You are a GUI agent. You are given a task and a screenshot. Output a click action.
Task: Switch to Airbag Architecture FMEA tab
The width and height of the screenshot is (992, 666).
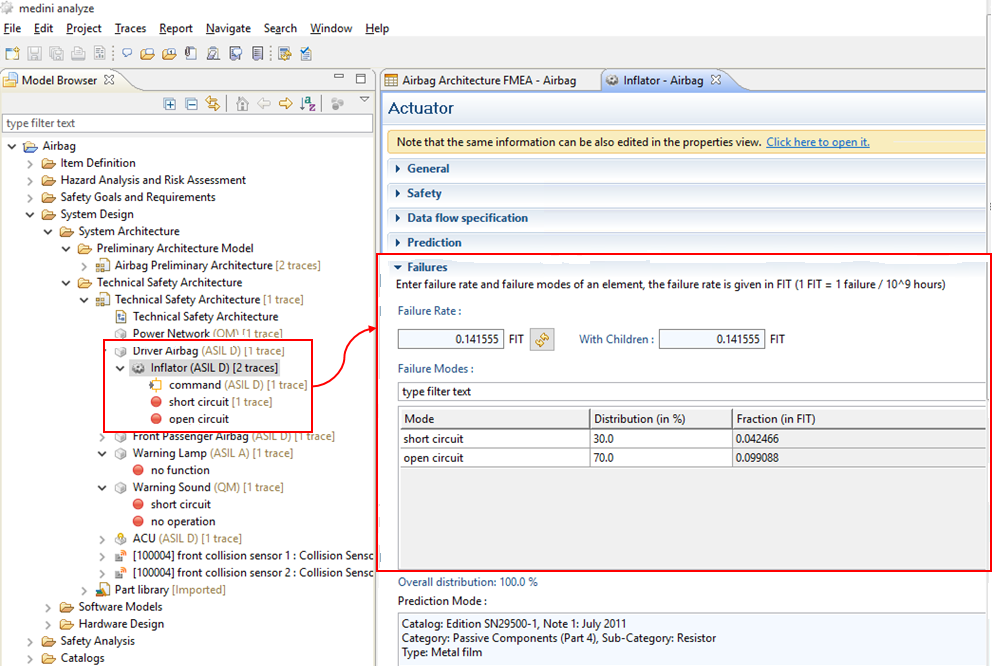[488, 80]
